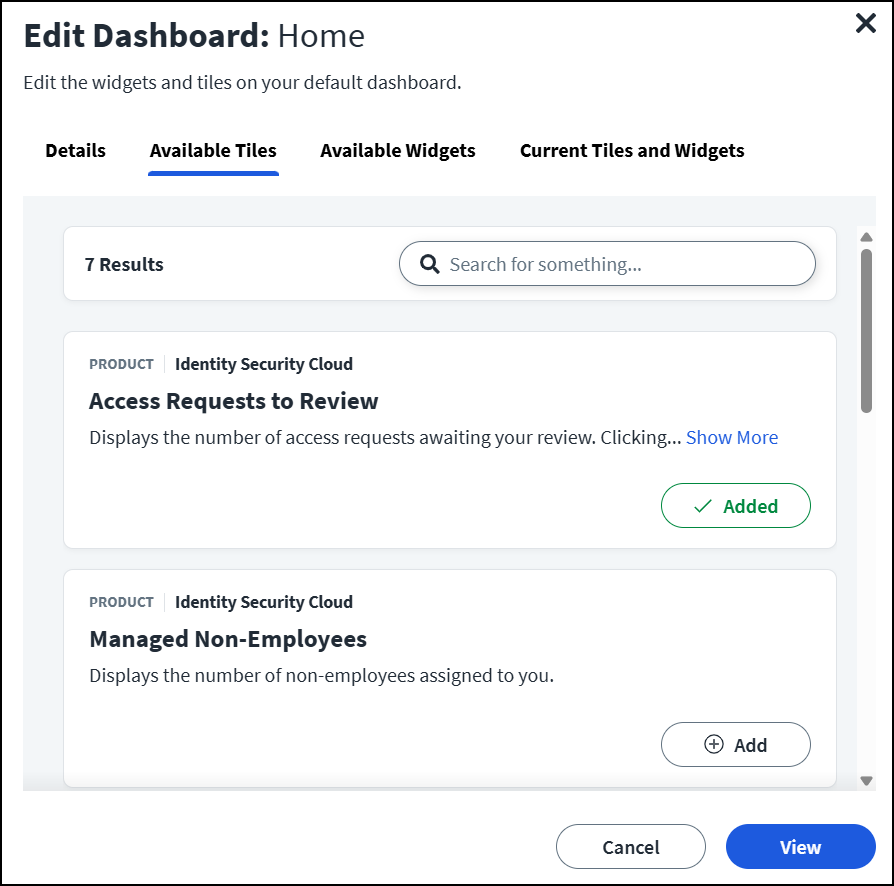Focus the 'Search for something' field

(620, 264)
